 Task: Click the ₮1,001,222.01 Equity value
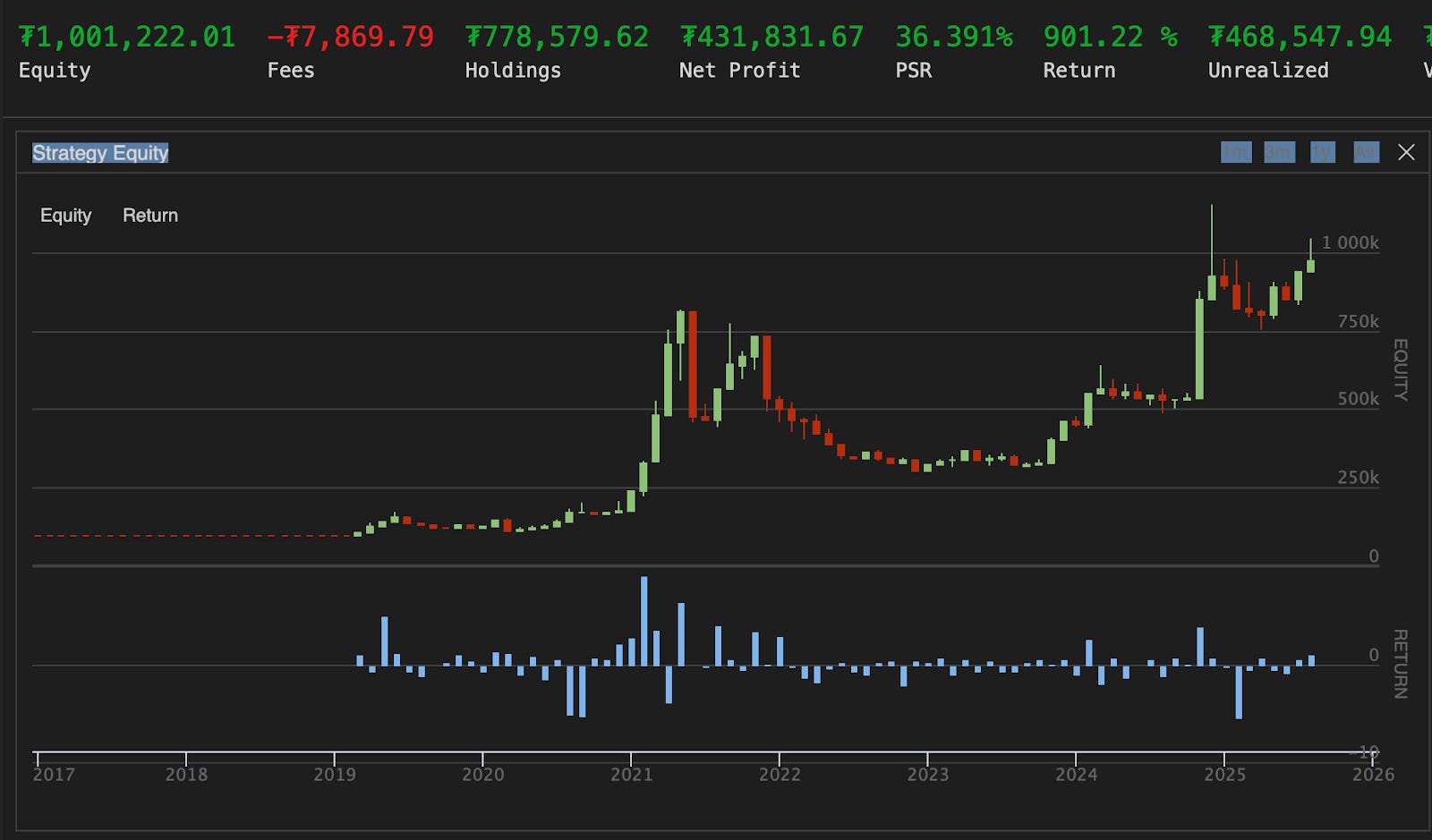[127, 37]
